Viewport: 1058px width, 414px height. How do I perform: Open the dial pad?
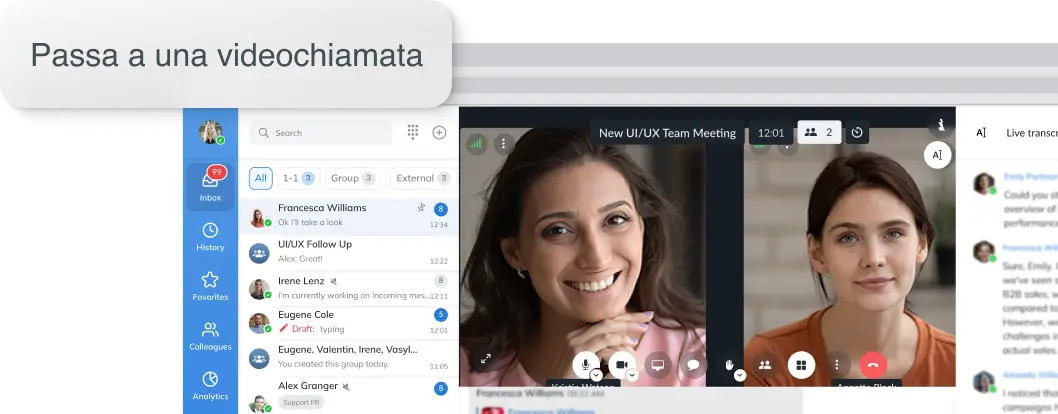(413, 133)
